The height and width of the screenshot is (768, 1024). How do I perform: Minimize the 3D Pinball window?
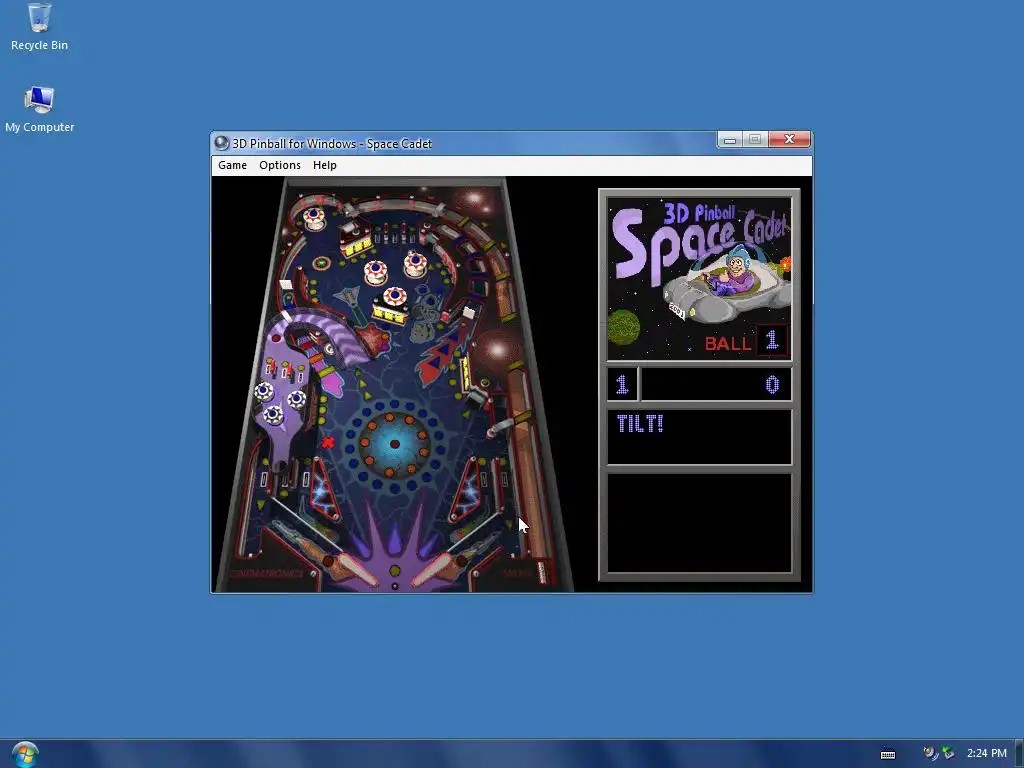coord(729,139)
